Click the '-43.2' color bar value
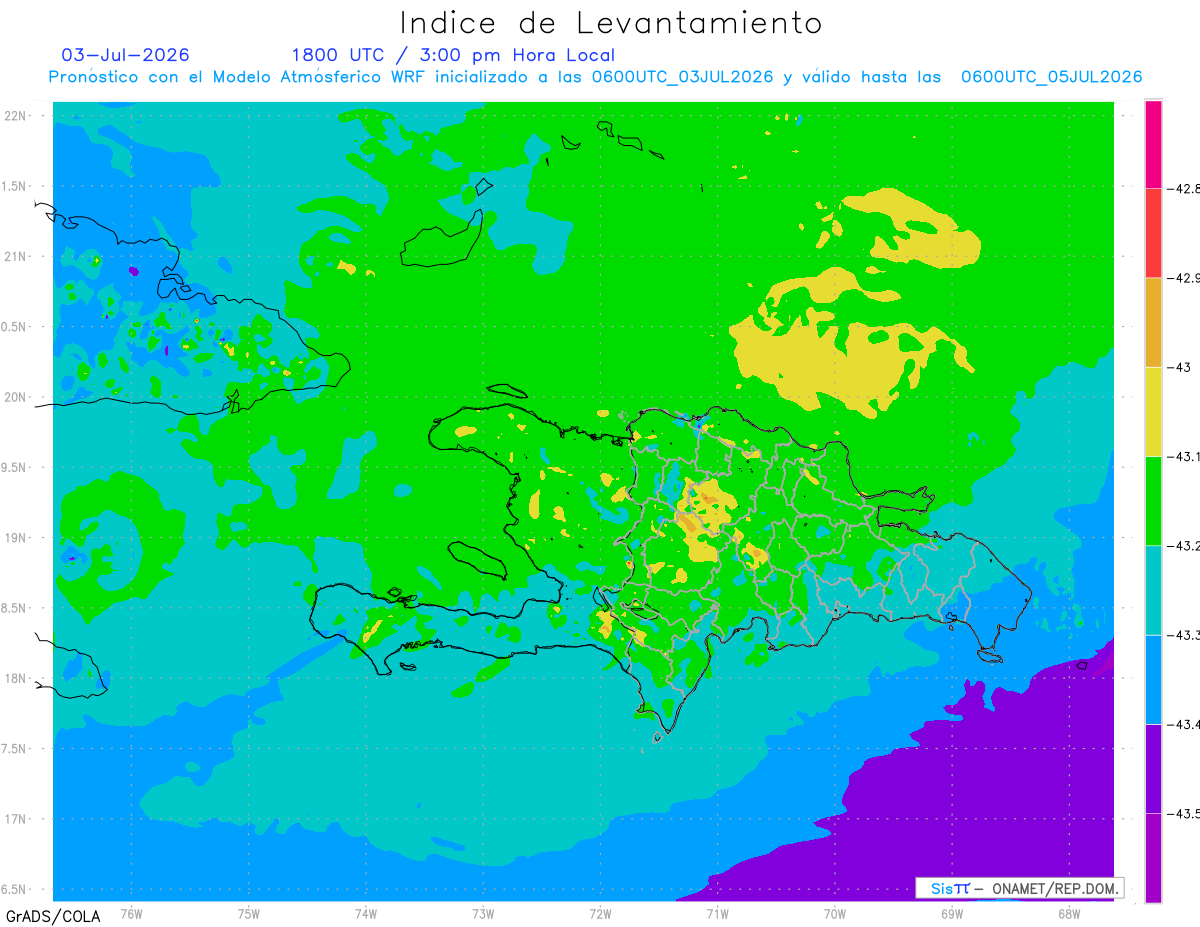This screenshot has width=1200, height=927. 1184,545
